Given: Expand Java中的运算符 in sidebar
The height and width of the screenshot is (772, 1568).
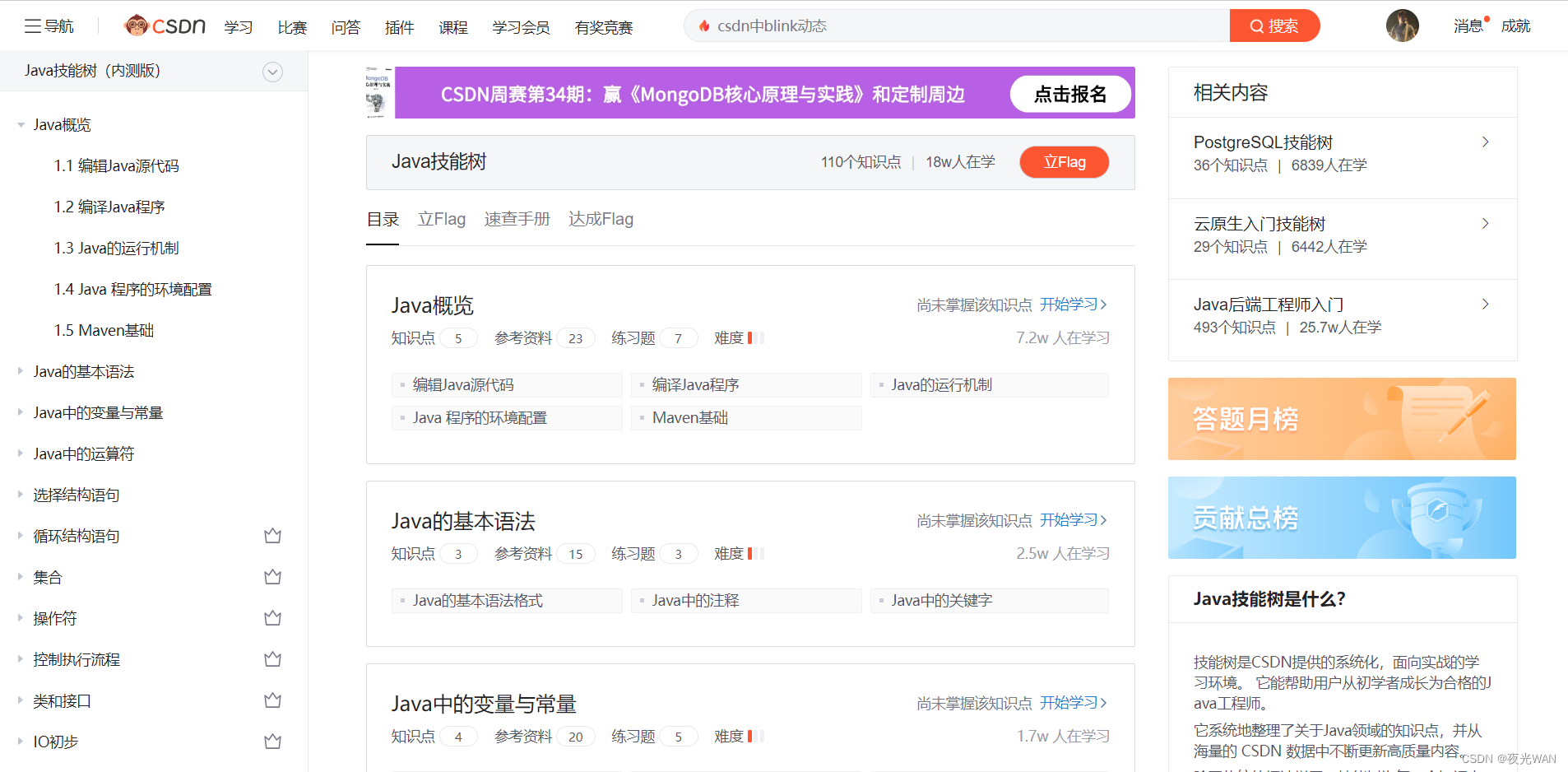Looking at the screenshot, I should tap(21, 453).
